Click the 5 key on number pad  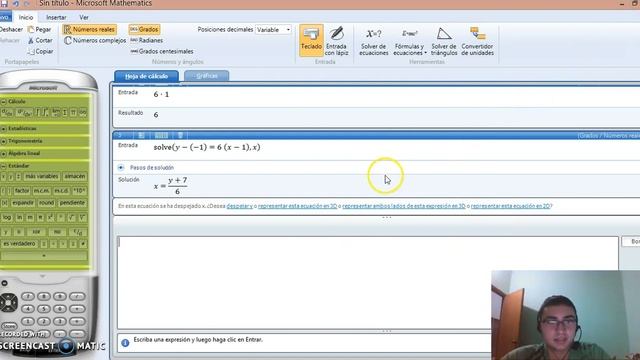[44, 309]
